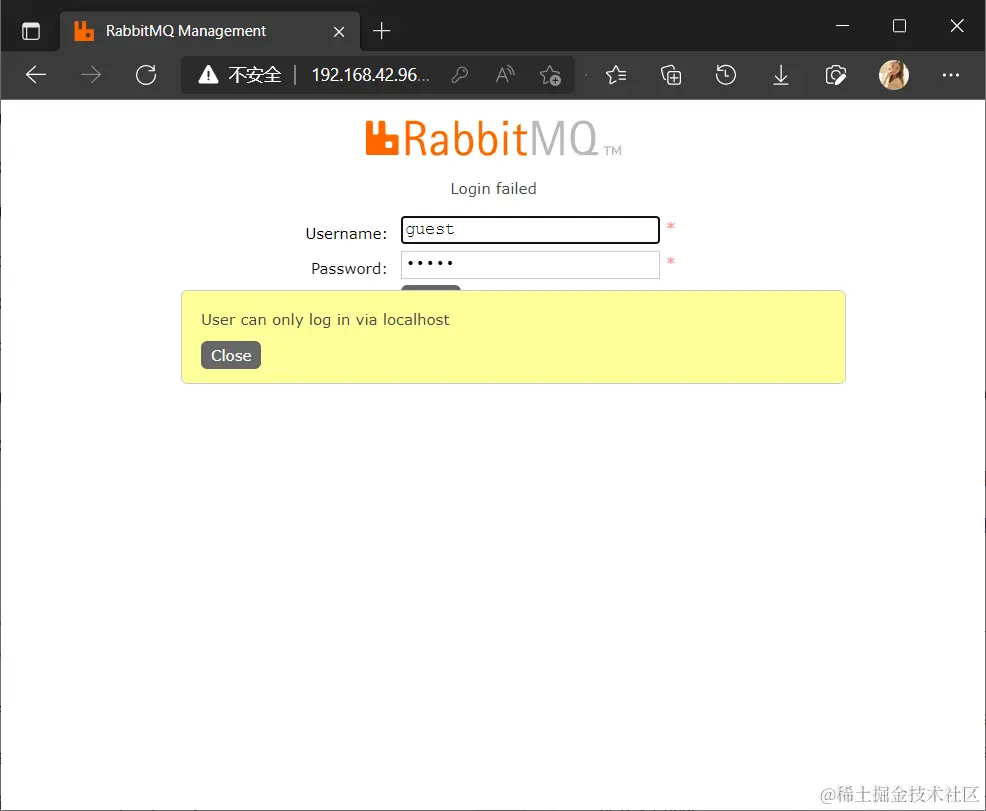Click the RabbitMQ logo
This screenshot has width=986, height=811.
coord(494,138)
